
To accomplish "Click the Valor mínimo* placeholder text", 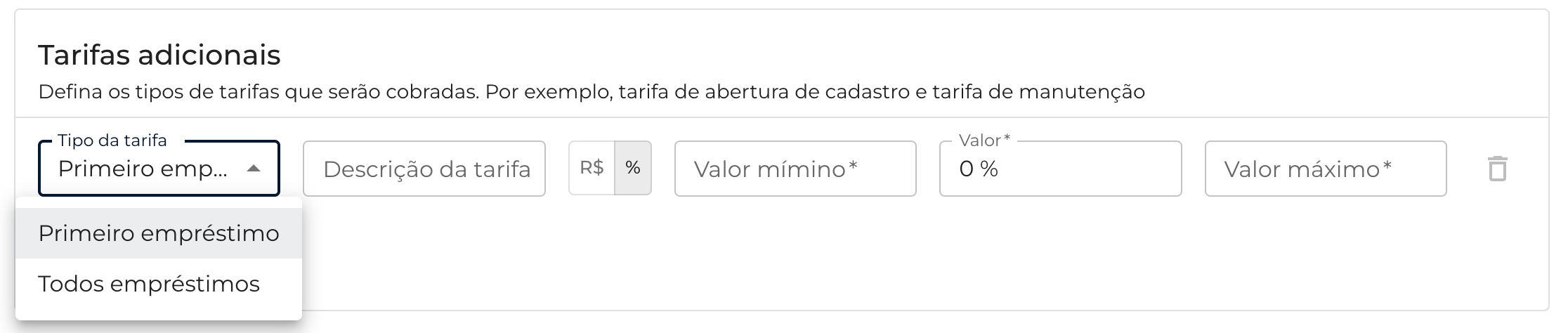I will coord(776,169).
